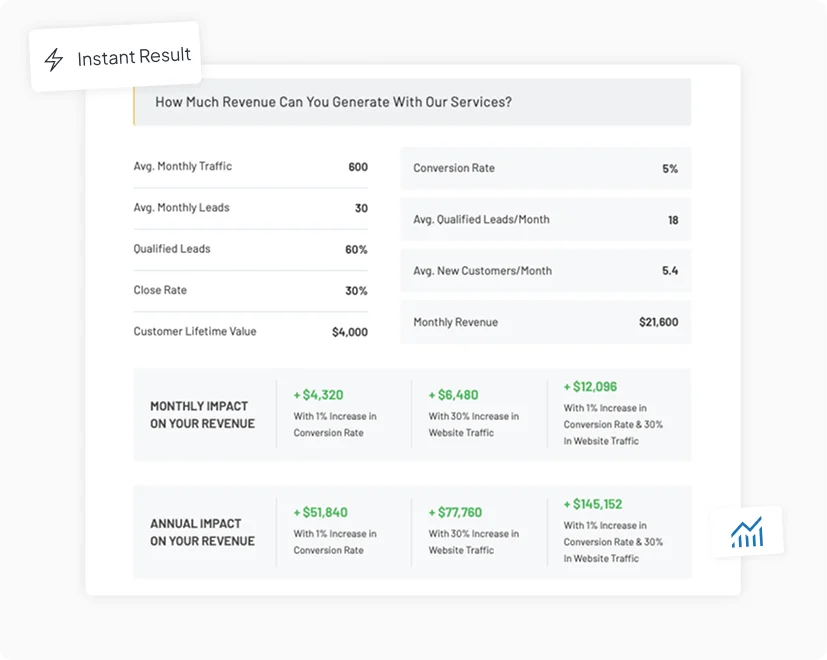Select the +$77,760 annual traffic impact figure
The width and height of the screenshot is (827, 660).
(454, 511)
